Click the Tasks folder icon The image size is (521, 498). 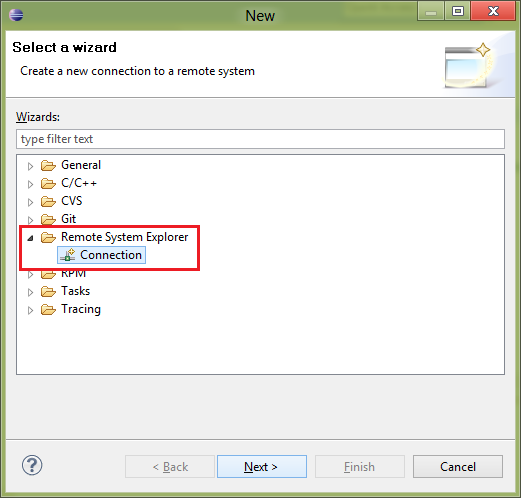pyautogui.click(x=48, y=291)
